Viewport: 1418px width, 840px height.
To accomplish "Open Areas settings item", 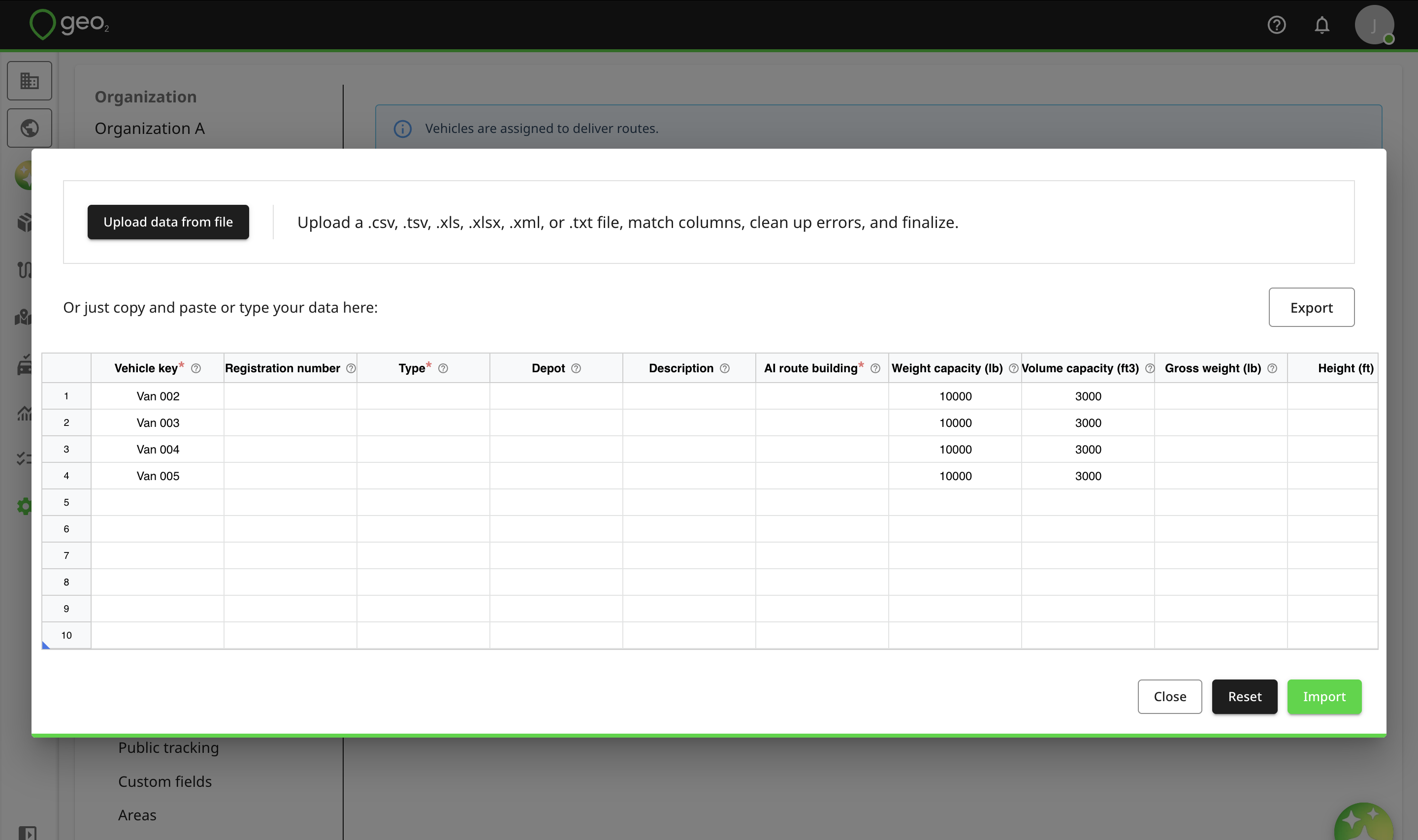I will tap(137, 815).
